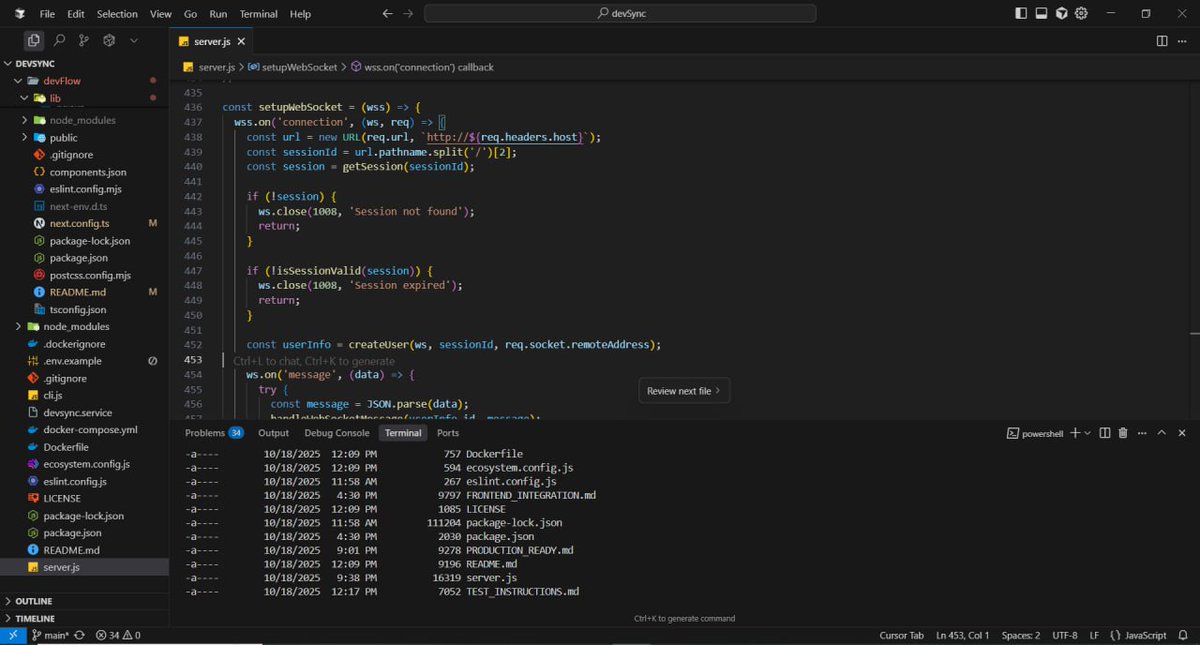
Task: Open the Run menu
Action: pyautogui.click(x=218, y=14)
